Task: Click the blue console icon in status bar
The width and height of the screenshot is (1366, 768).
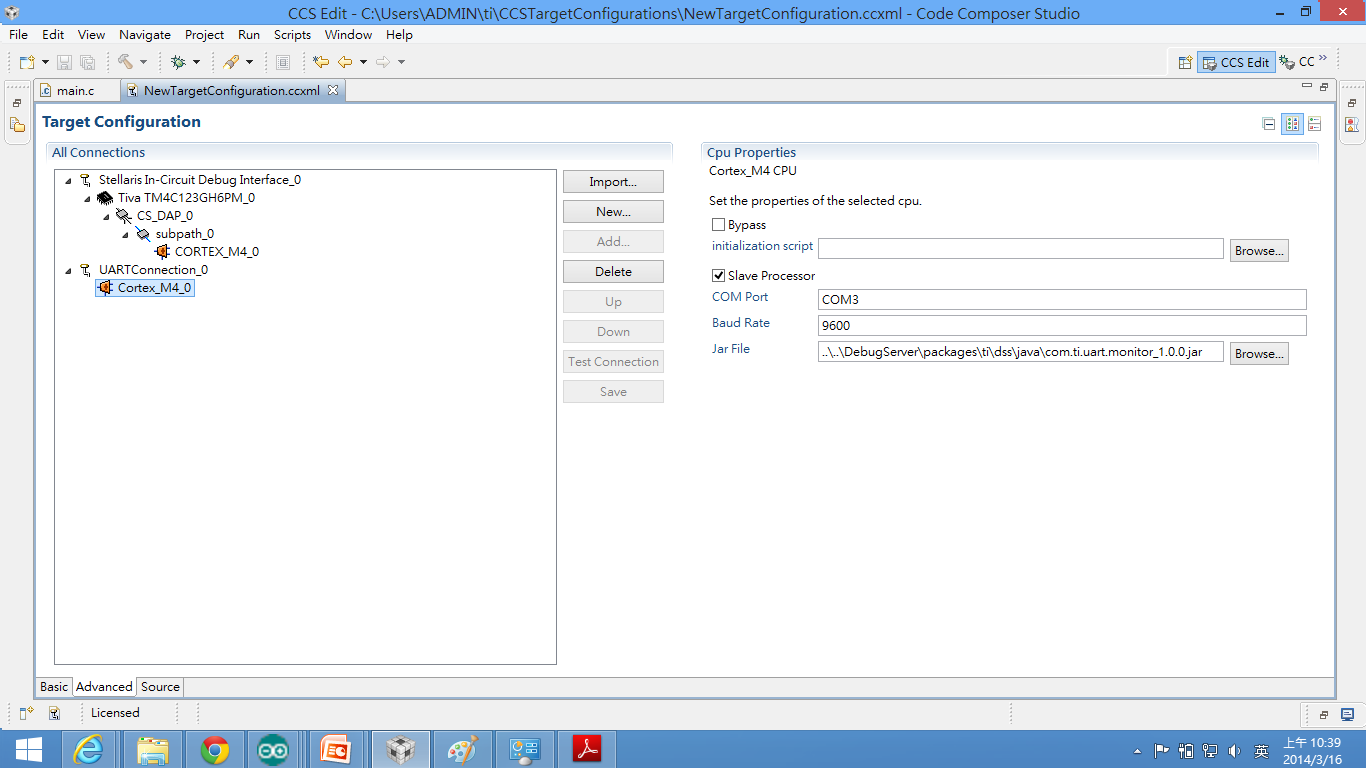Action: point(1347,714)
